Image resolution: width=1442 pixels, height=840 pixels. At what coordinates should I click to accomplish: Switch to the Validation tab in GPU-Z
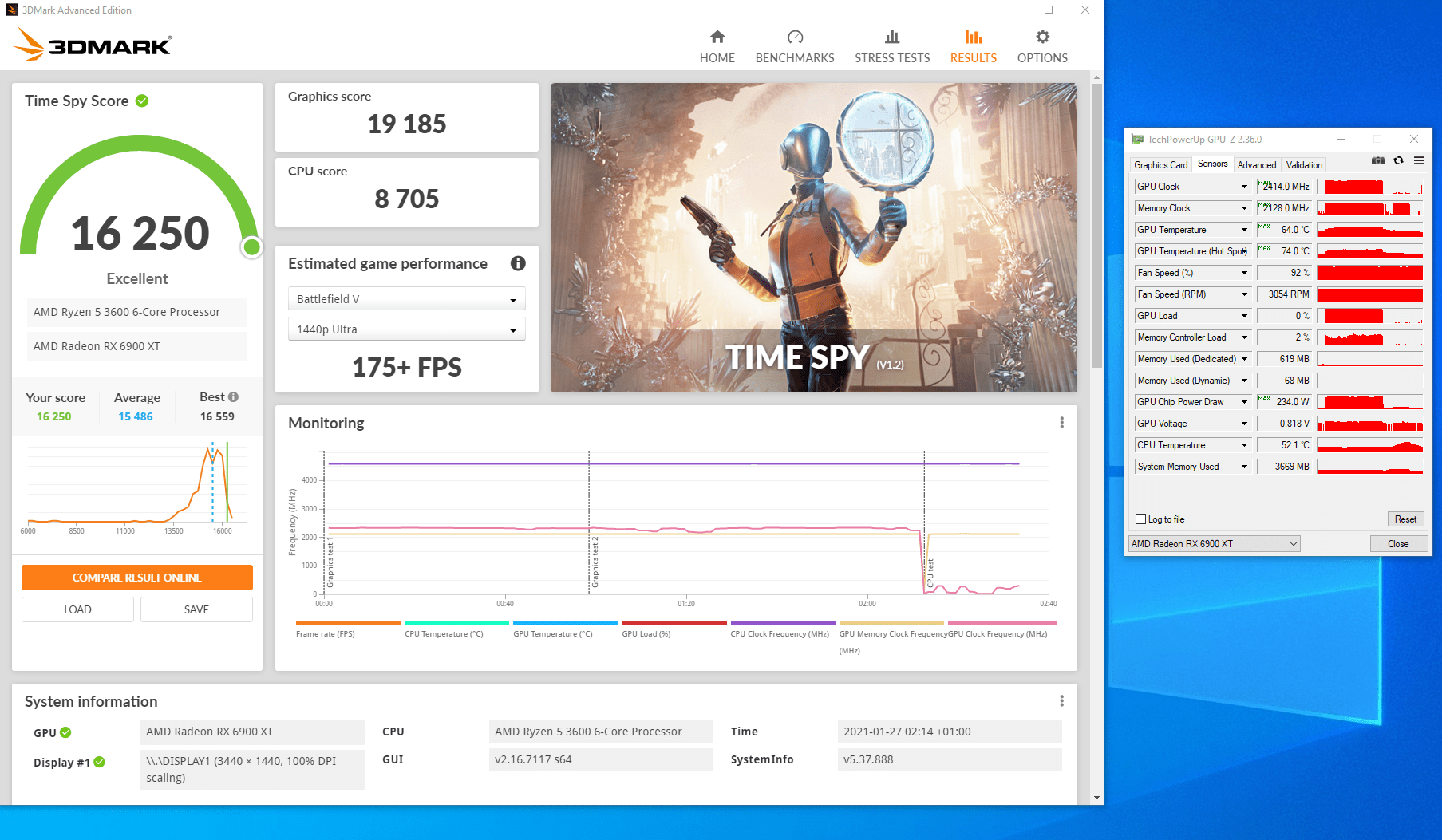tap(1304, 165)
